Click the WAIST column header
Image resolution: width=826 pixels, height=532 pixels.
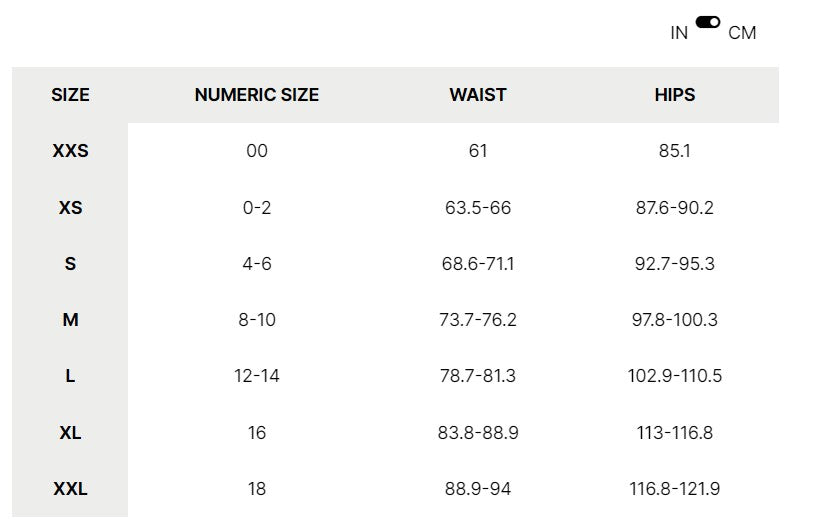pyautogui.click(x=478, y=95)
